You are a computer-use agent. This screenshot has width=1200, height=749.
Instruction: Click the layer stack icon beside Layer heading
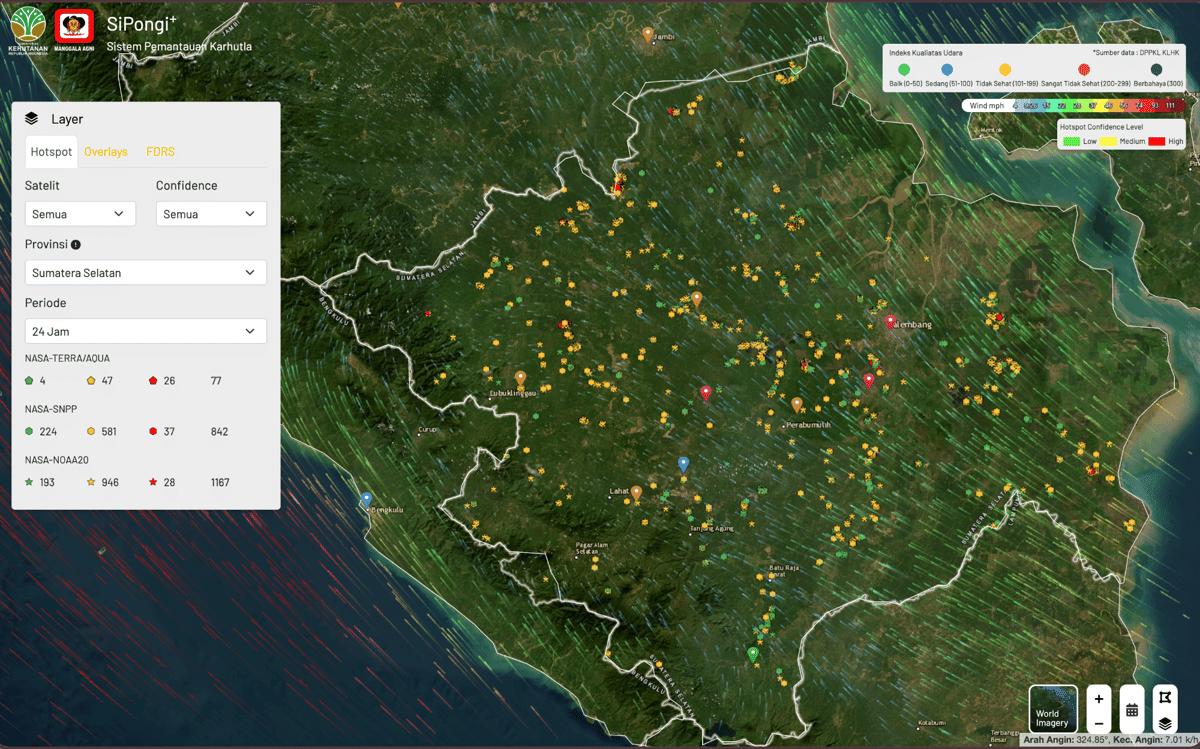[32, 119]
